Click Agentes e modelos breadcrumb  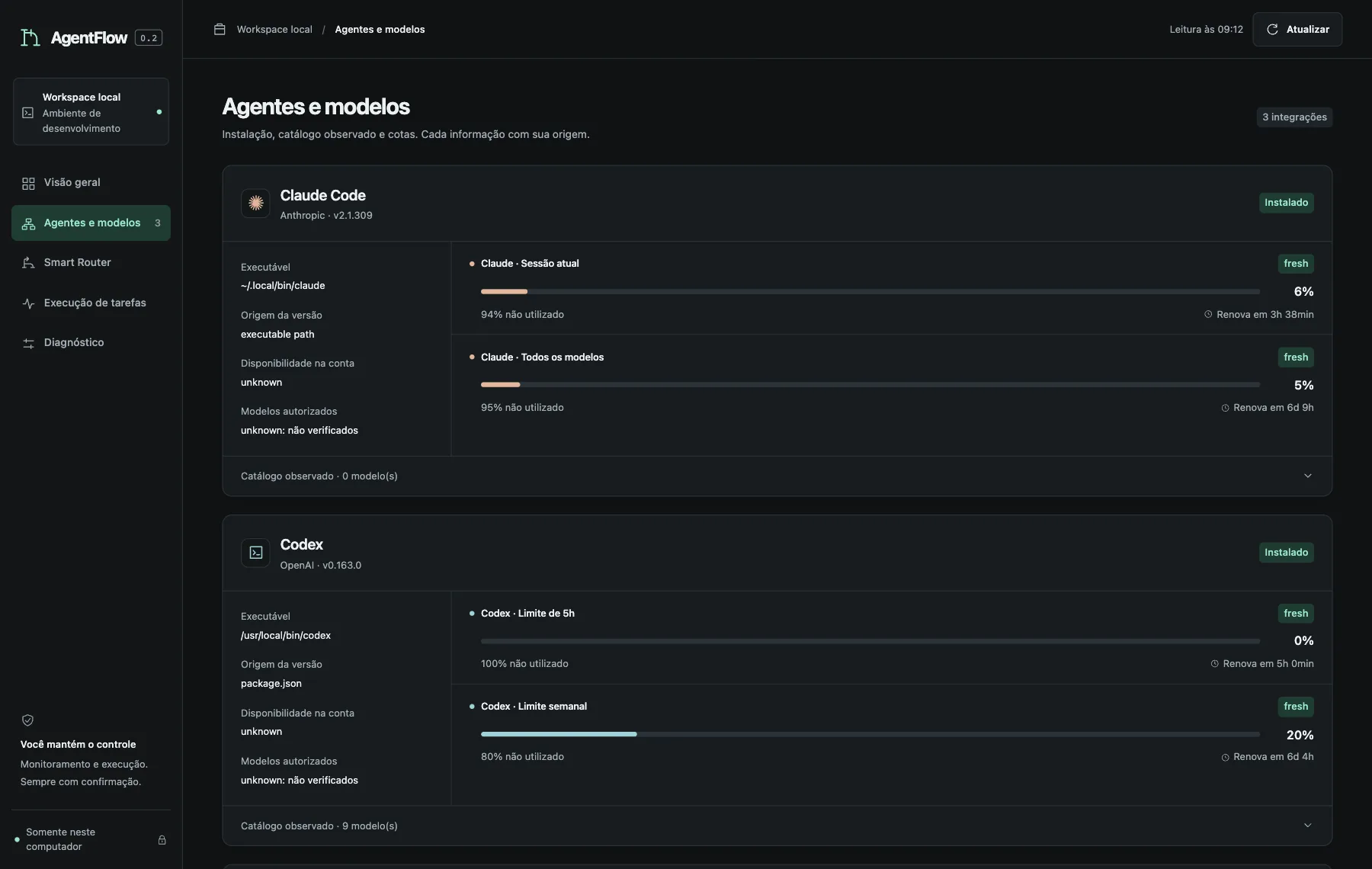(x=380, y=30)
